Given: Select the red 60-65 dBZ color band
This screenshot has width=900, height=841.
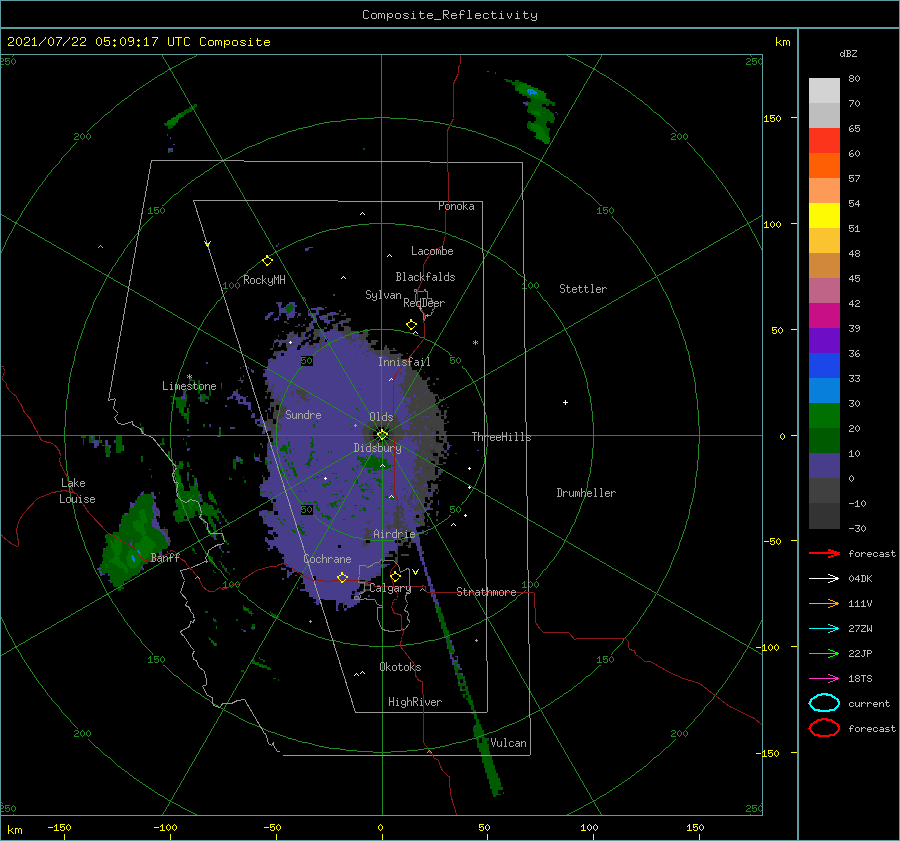Looking at the screenshot, I should pyautogui.click(x=824, y=141).
